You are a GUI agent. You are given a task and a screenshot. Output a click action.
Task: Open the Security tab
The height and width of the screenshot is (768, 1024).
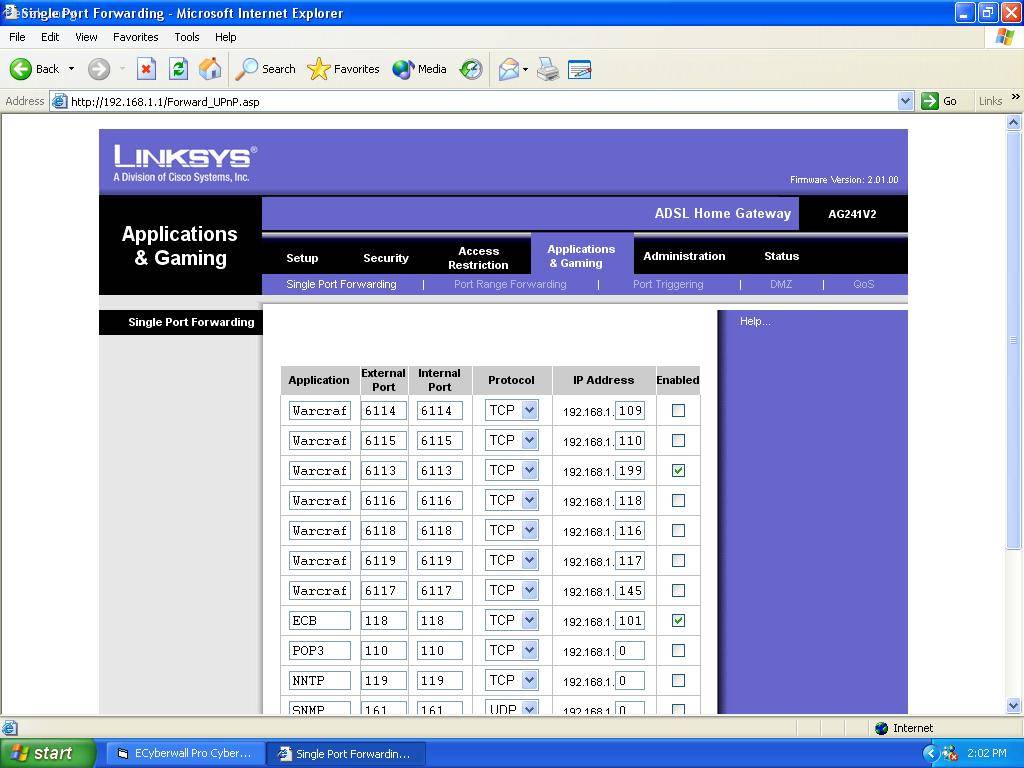coord(386,258)
